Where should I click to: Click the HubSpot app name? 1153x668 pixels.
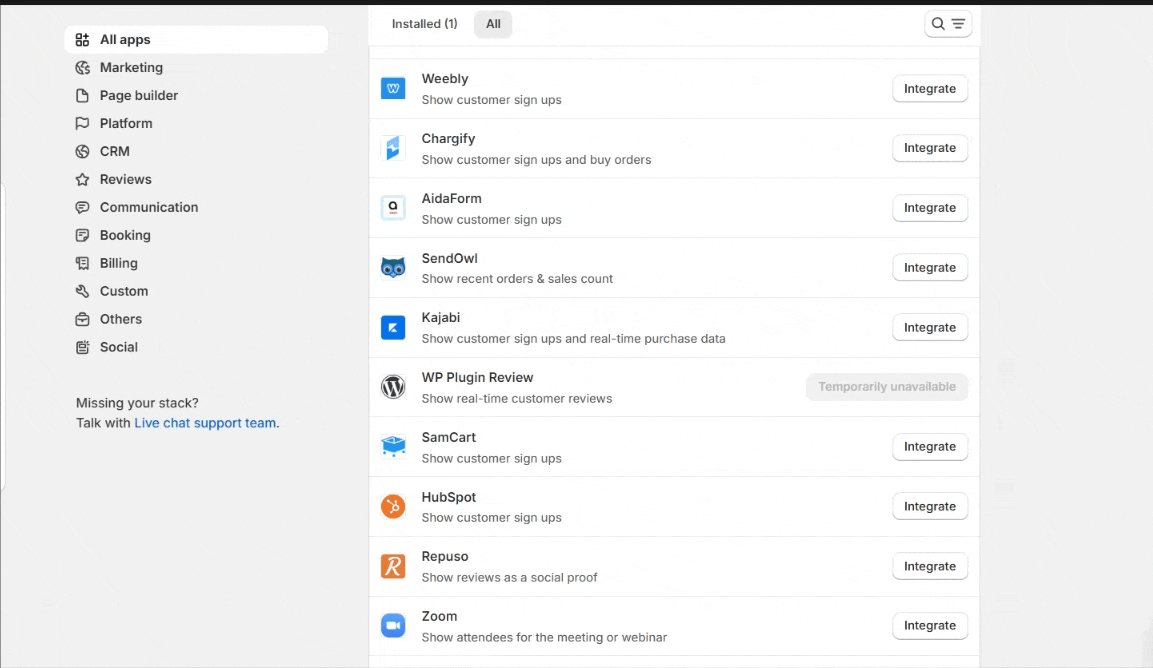click(x=449, y=497)
